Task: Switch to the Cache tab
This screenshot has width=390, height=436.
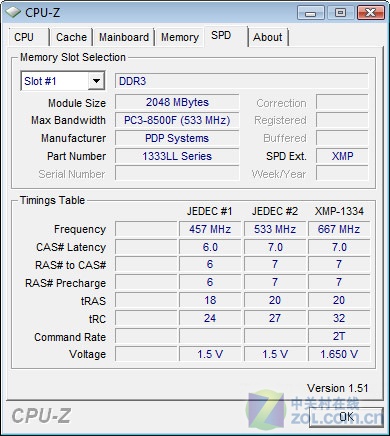Action: [x=71, y=37]
